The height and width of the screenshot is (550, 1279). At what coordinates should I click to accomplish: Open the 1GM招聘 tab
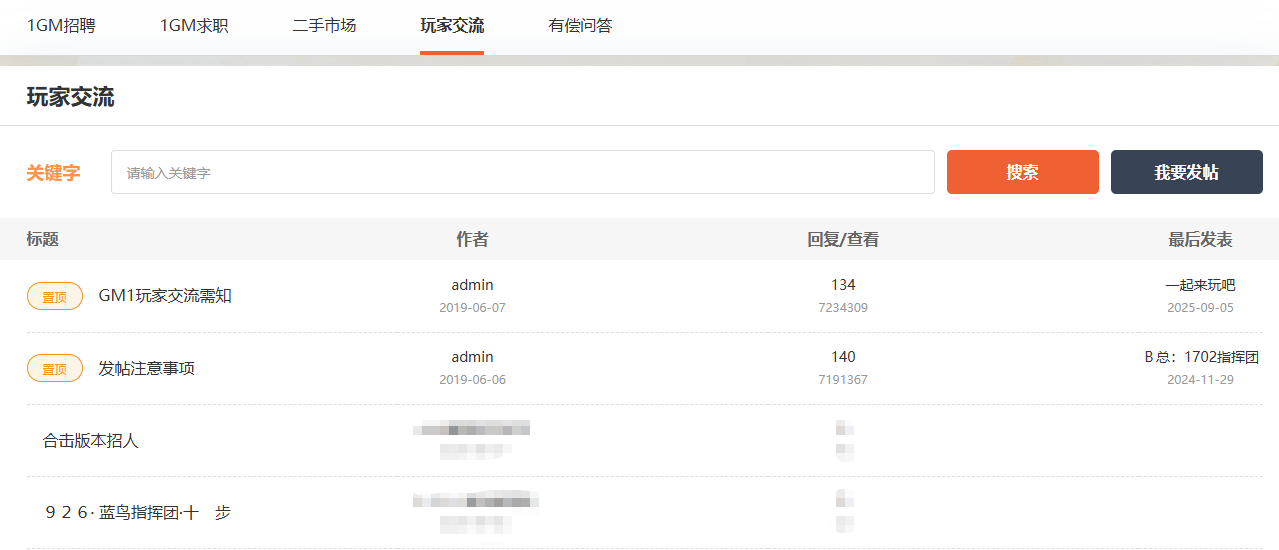[61, 26]
